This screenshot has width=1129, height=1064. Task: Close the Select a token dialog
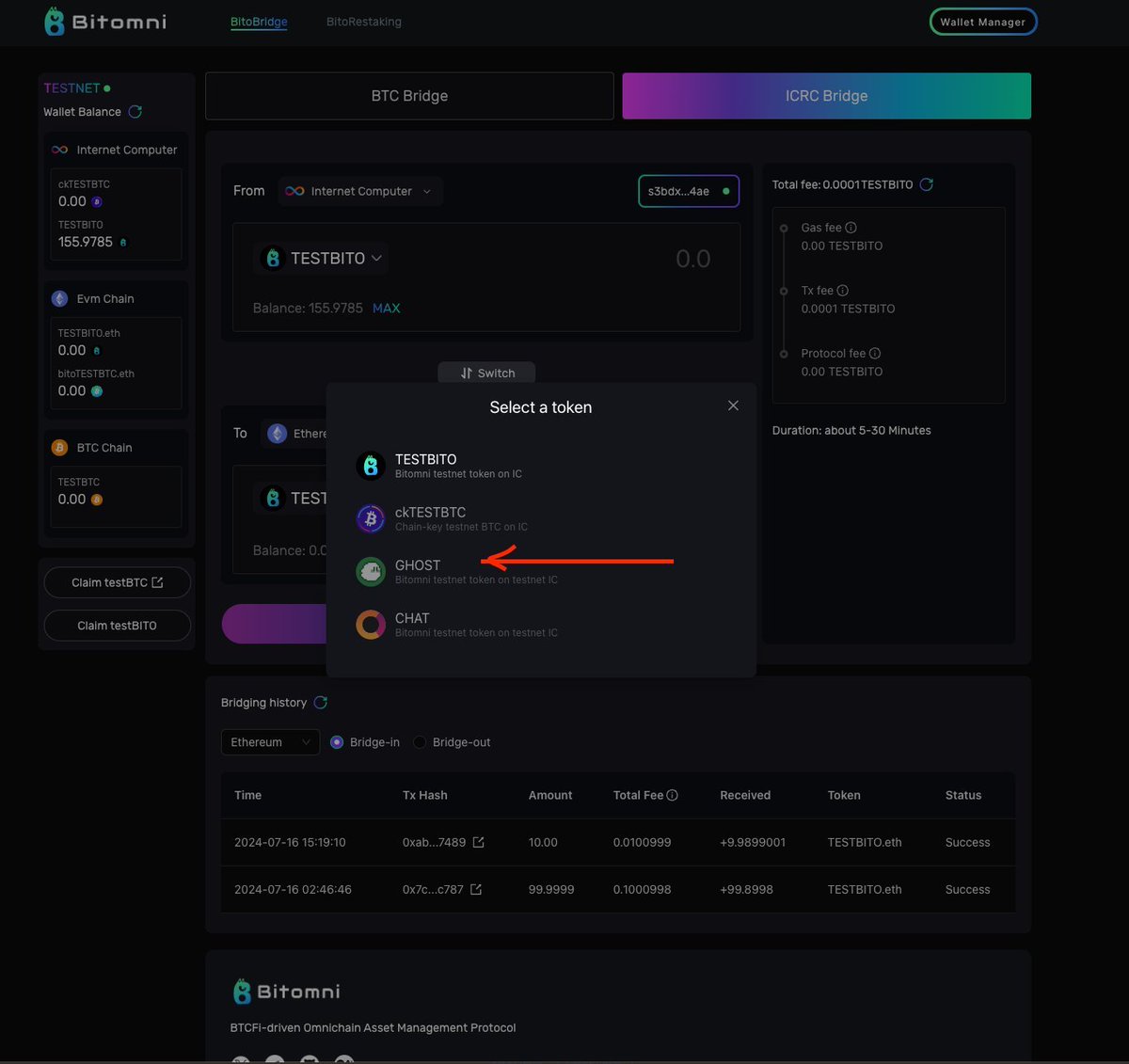(733, 405)
